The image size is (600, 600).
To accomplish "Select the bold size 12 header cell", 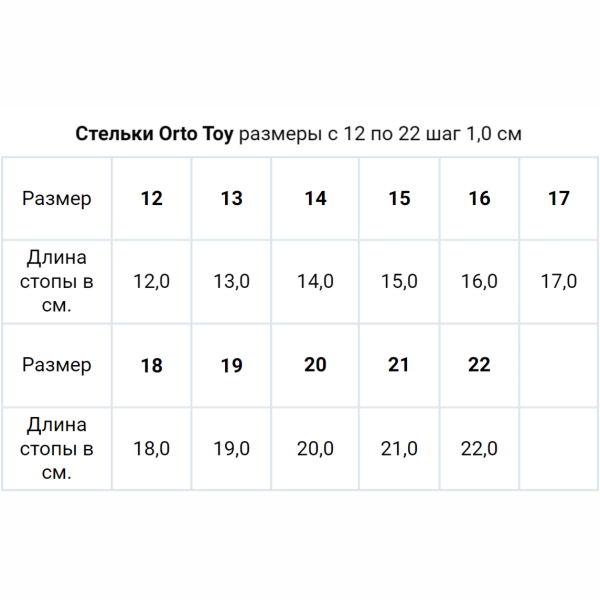I will click(152, 198).
